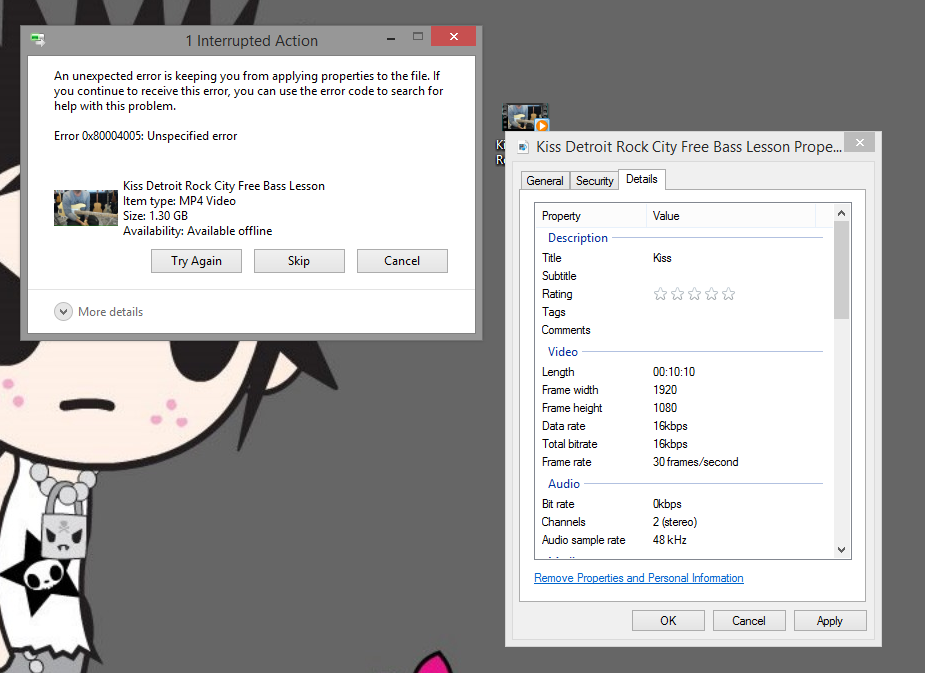Set rating to three stars
The height and width of the screenshot is (673, 925).
coord(694,294)
